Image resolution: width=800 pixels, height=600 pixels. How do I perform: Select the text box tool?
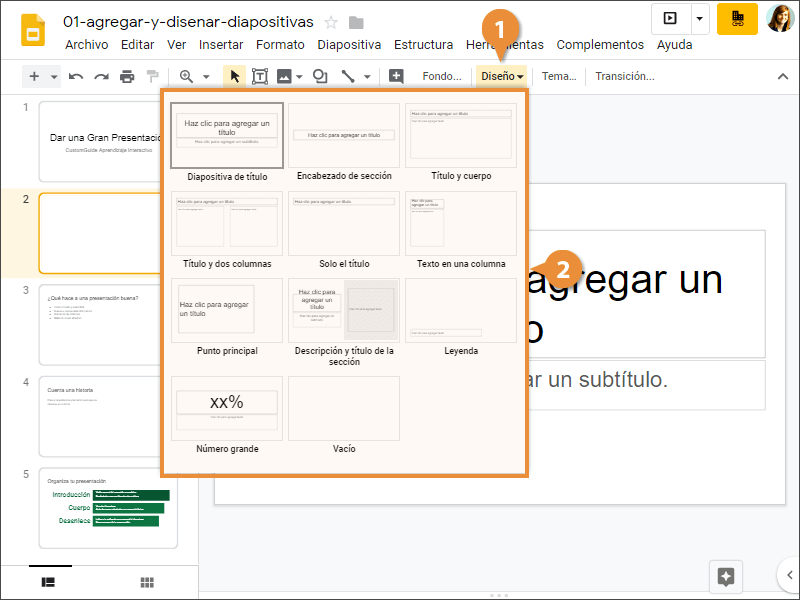(260, 76)
